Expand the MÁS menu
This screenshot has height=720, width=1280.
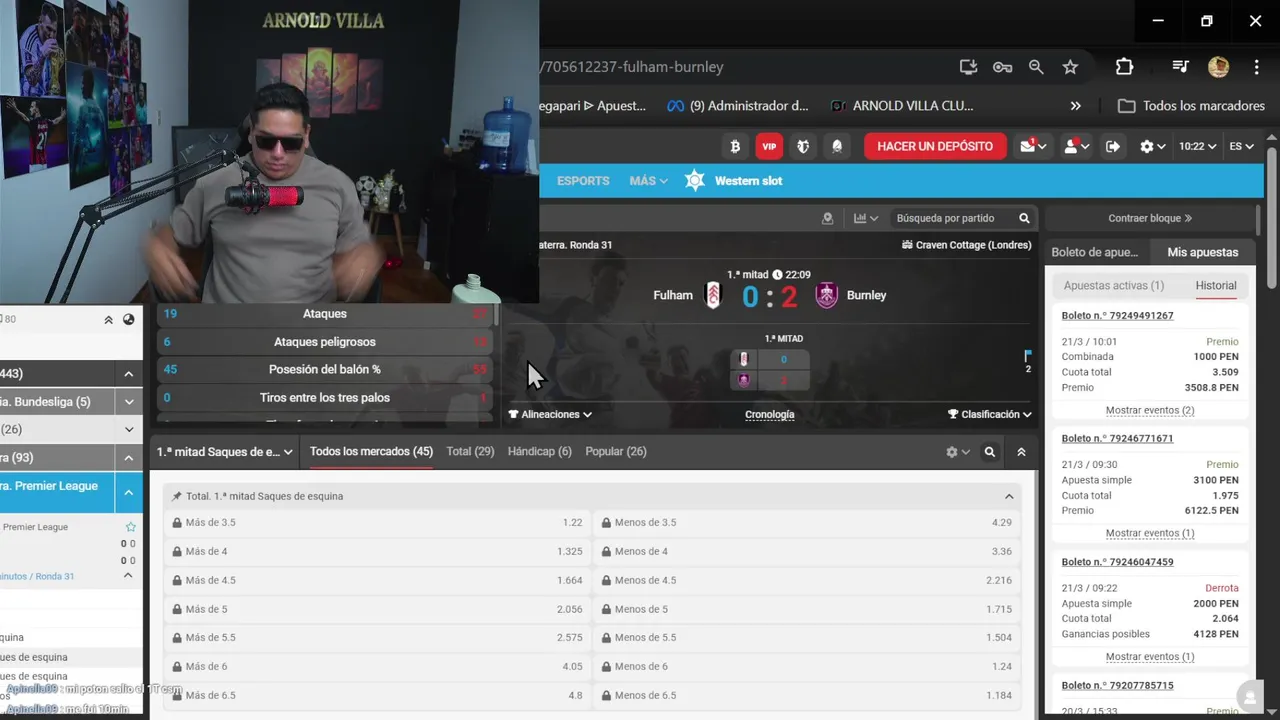[x=648, y=181]
